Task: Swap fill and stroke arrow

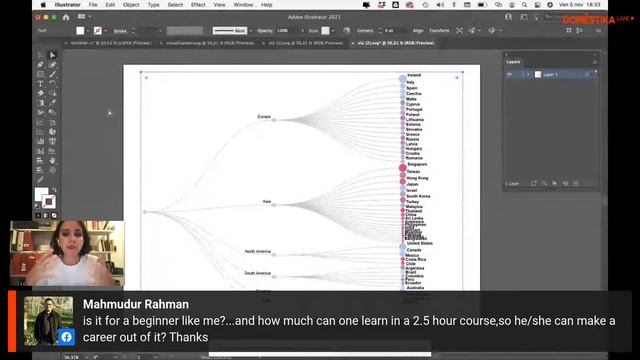Action: coord(53,190)
